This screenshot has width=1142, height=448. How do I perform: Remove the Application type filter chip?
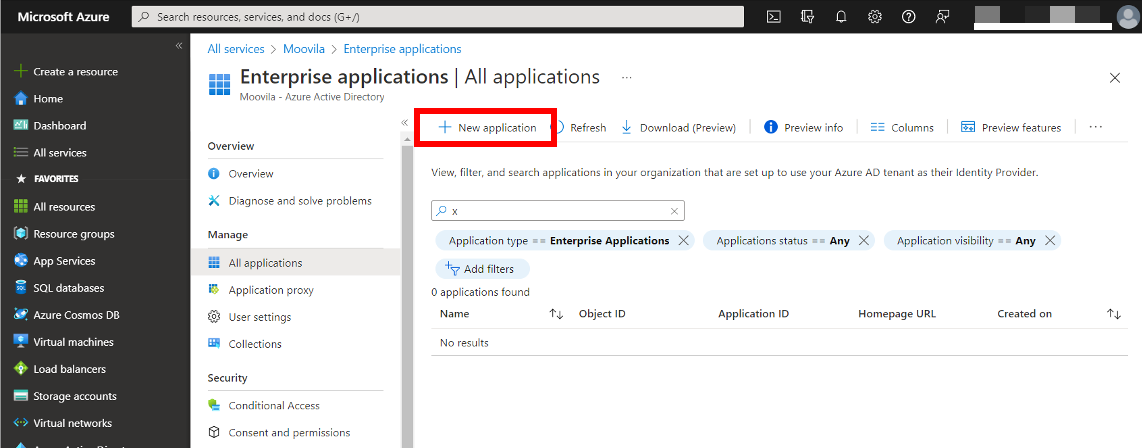pos(684,241)
